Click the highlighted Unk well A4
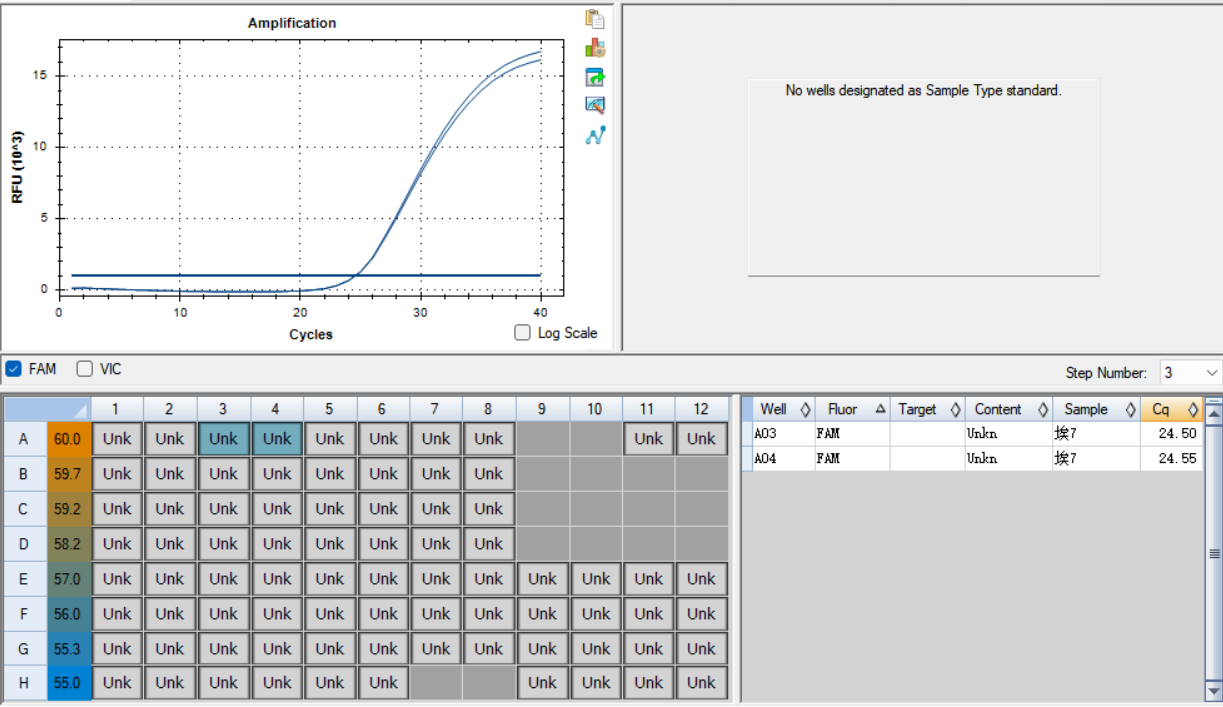This screenshot has height=707, width=1223. click(277, 438)
